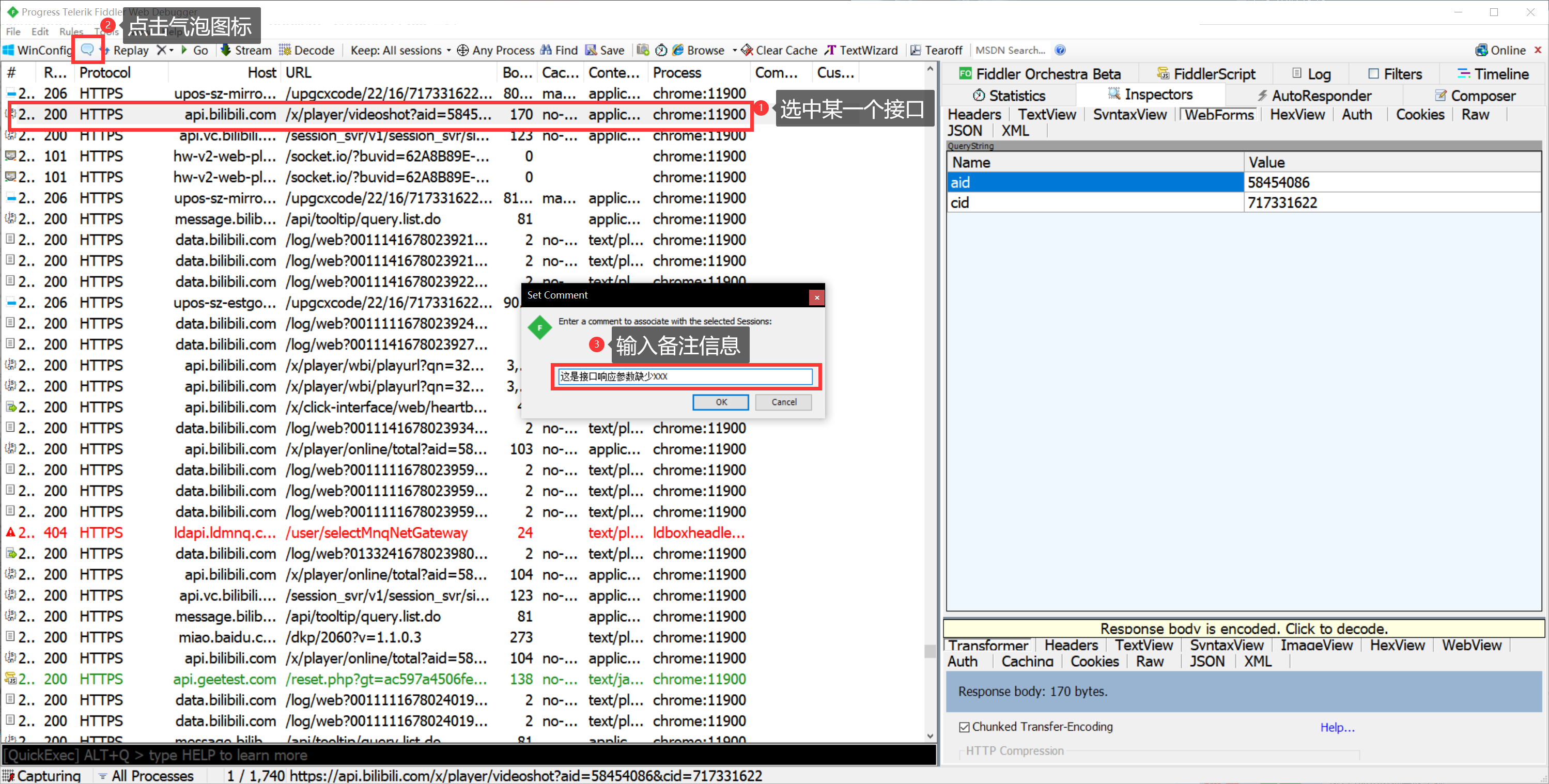This screenshot has width=1549, height=784.
Task: Toggle the Capturing status indicator
Action: pos(42,776)
